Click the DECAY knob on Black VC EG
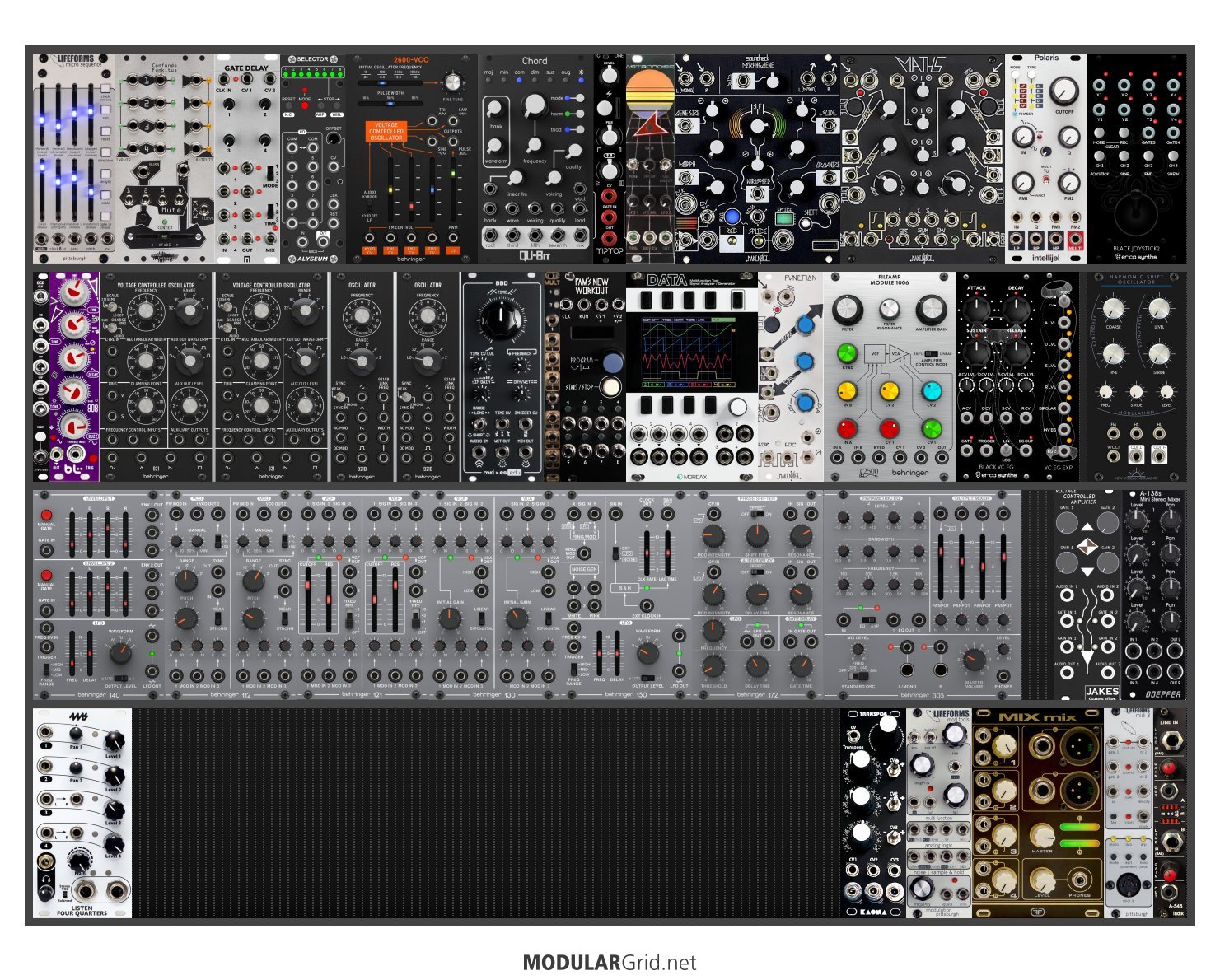Viewport: 1220px width, 980px height. coord(1016,309)
